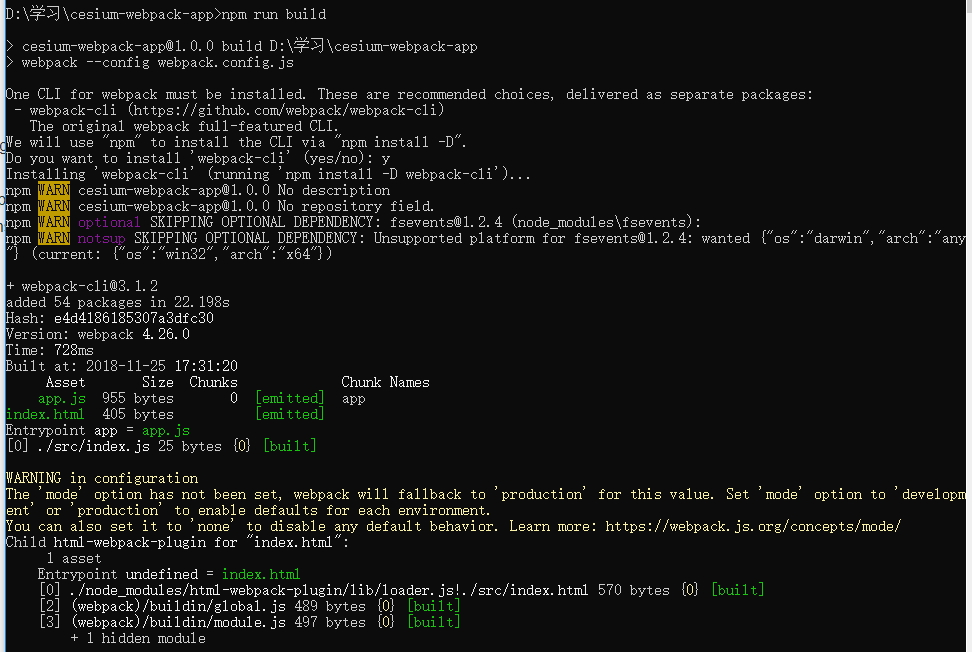Click the 'Chunk Names' column header

tap(385, 382)
